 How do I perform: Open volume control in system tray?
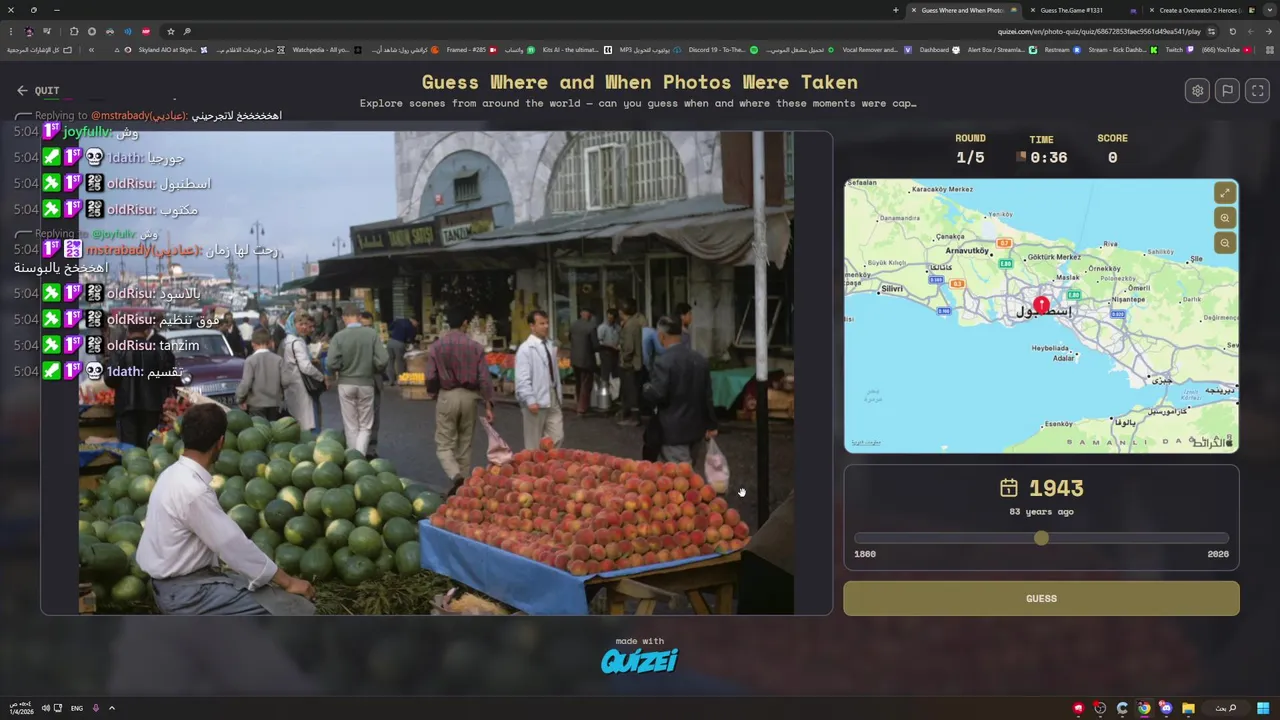46,708
